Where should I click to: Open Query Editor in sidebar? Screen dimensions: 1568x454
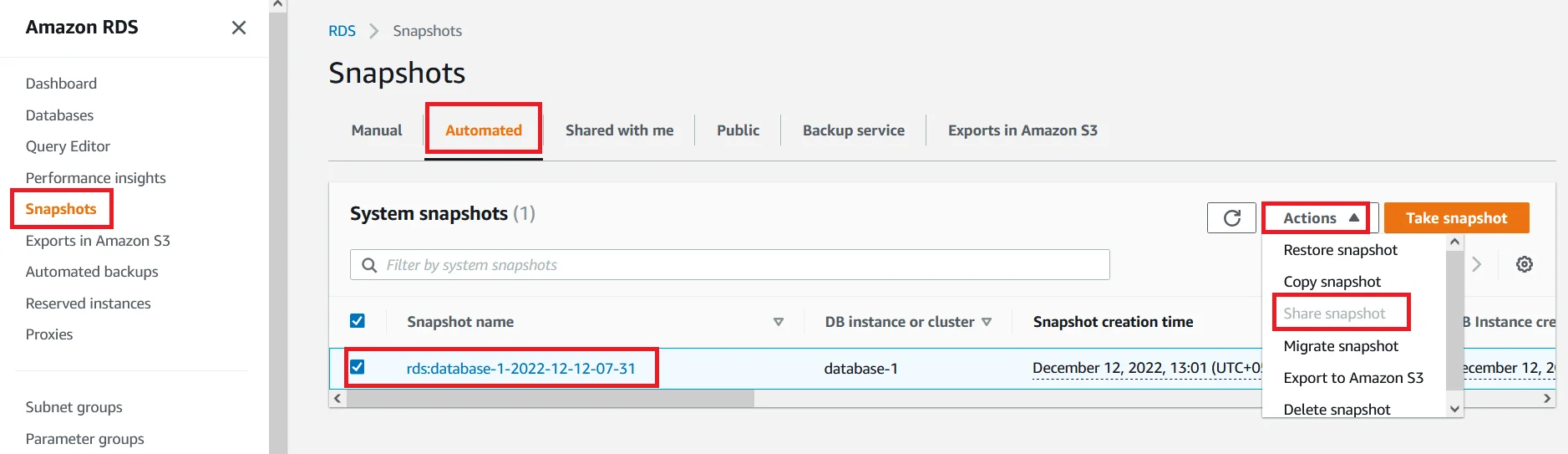[x=68, y=146]
